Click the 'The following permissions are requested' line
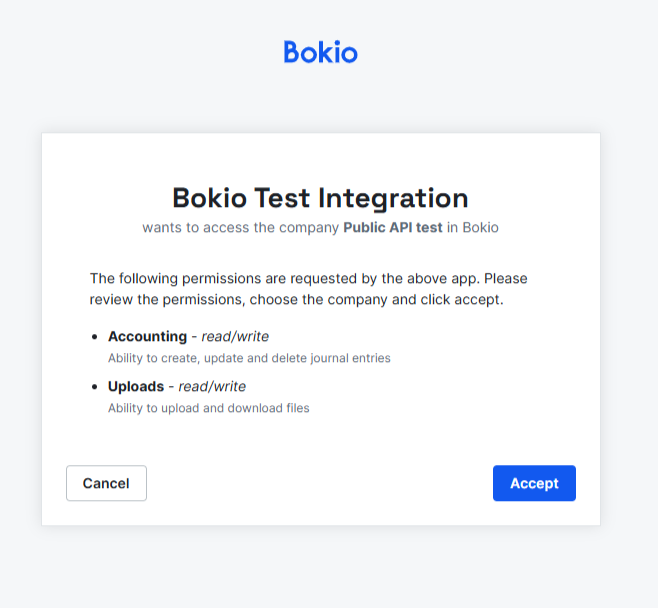The height and width of the screenshot is (608, 658). 308,279
